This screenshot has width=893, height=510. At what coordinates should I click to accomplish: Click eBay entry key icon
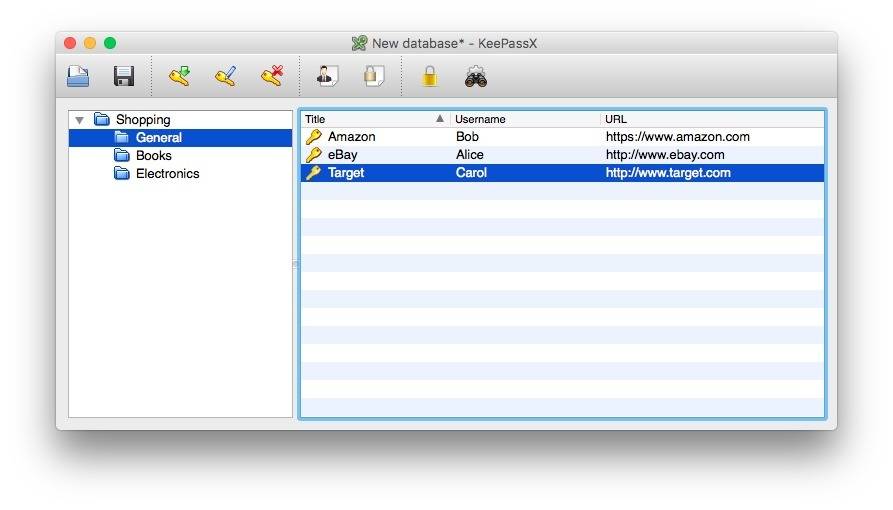pyautogui.click(x=314, y=155)
